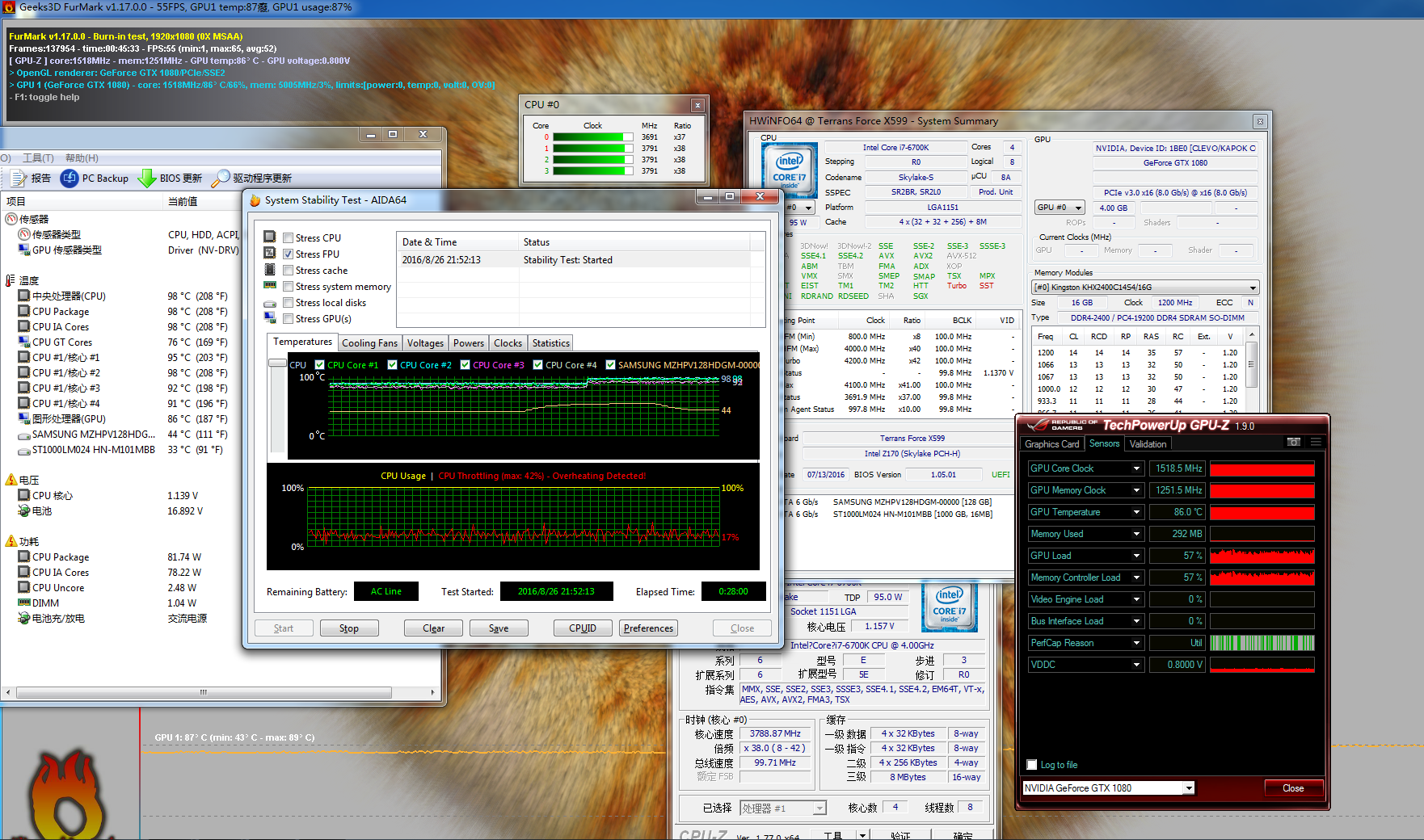Open the VDDC sensor dropdown
The height and width of the screenshot is (840, 1424).
[1136, 665]
